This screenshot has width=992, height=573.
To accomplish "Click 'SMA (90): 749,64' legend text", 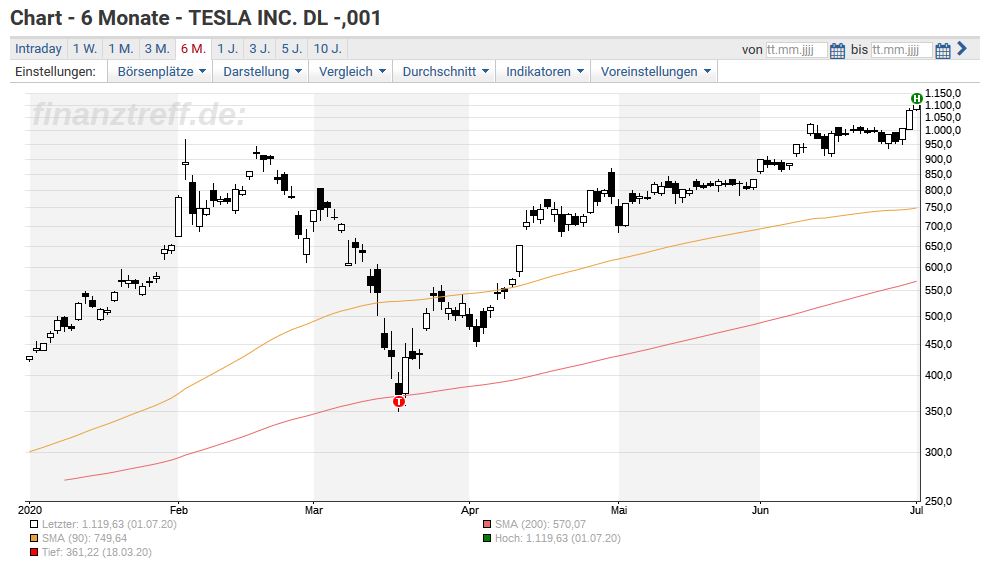I will [x=84, y=538].
